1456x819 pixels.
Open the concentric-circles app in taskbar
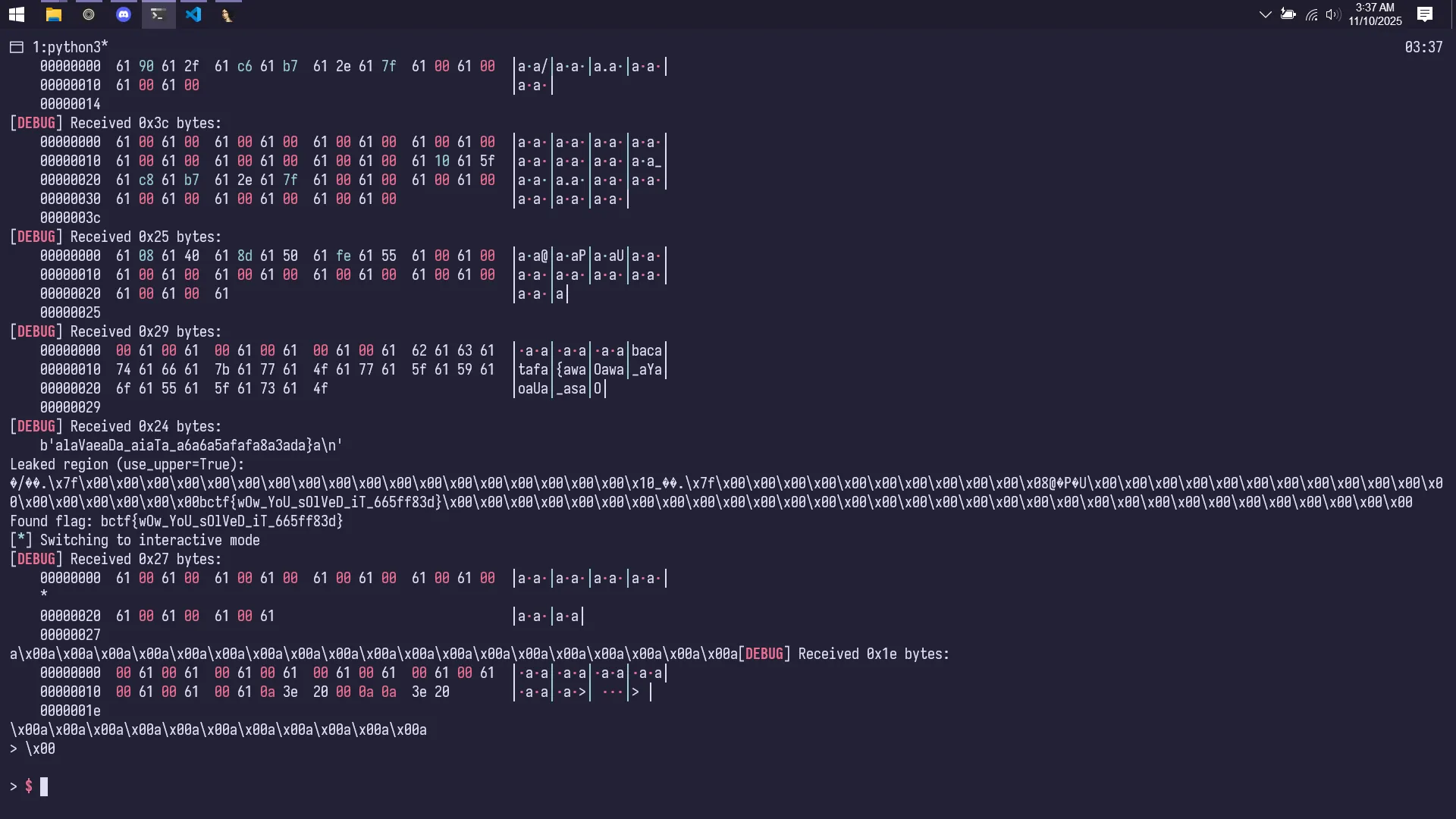point(89,14)
